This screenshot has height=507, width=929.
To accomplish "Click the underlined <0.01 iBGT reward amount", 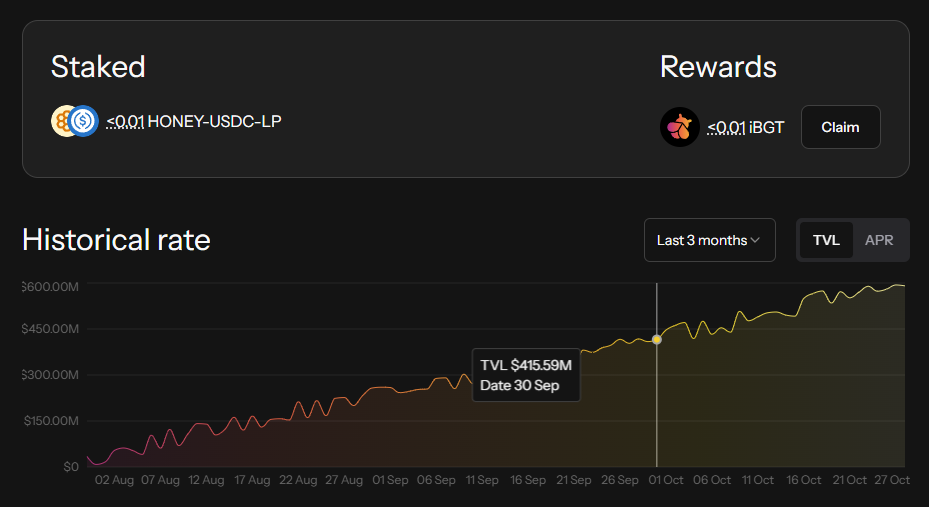I will [726, 127].
